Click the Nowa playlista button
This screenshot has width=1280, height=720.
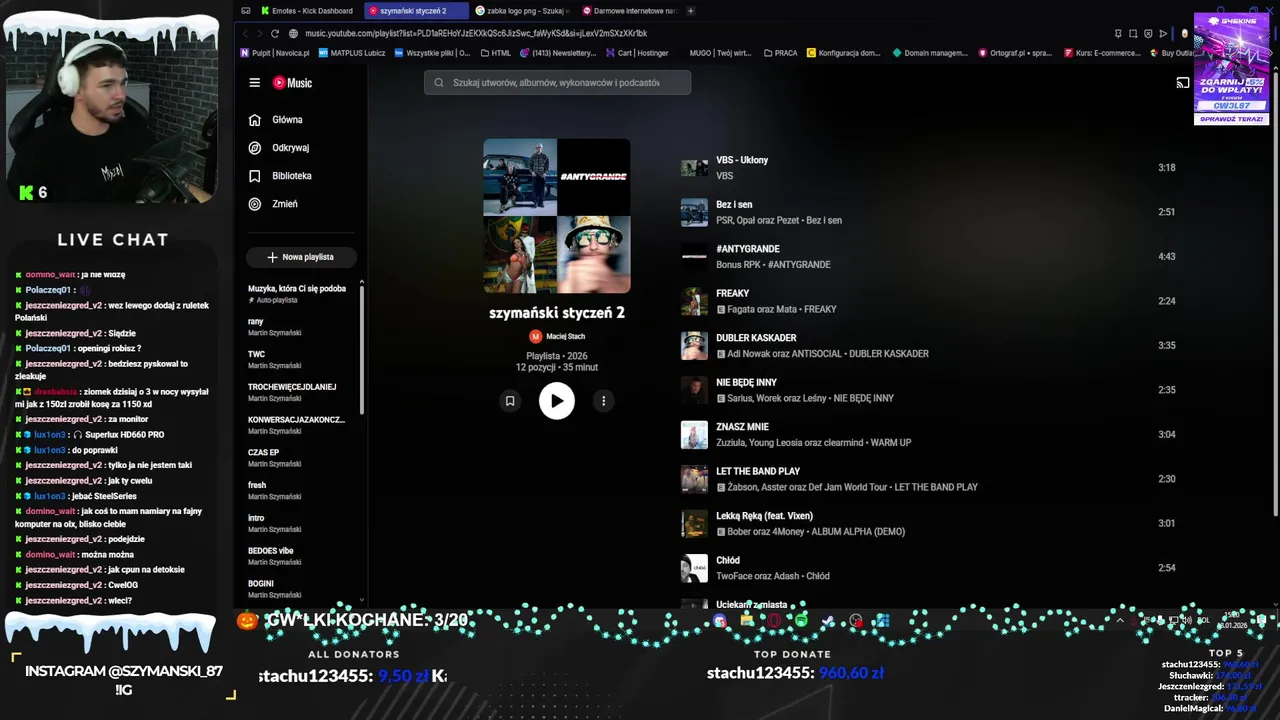point(301,257)
